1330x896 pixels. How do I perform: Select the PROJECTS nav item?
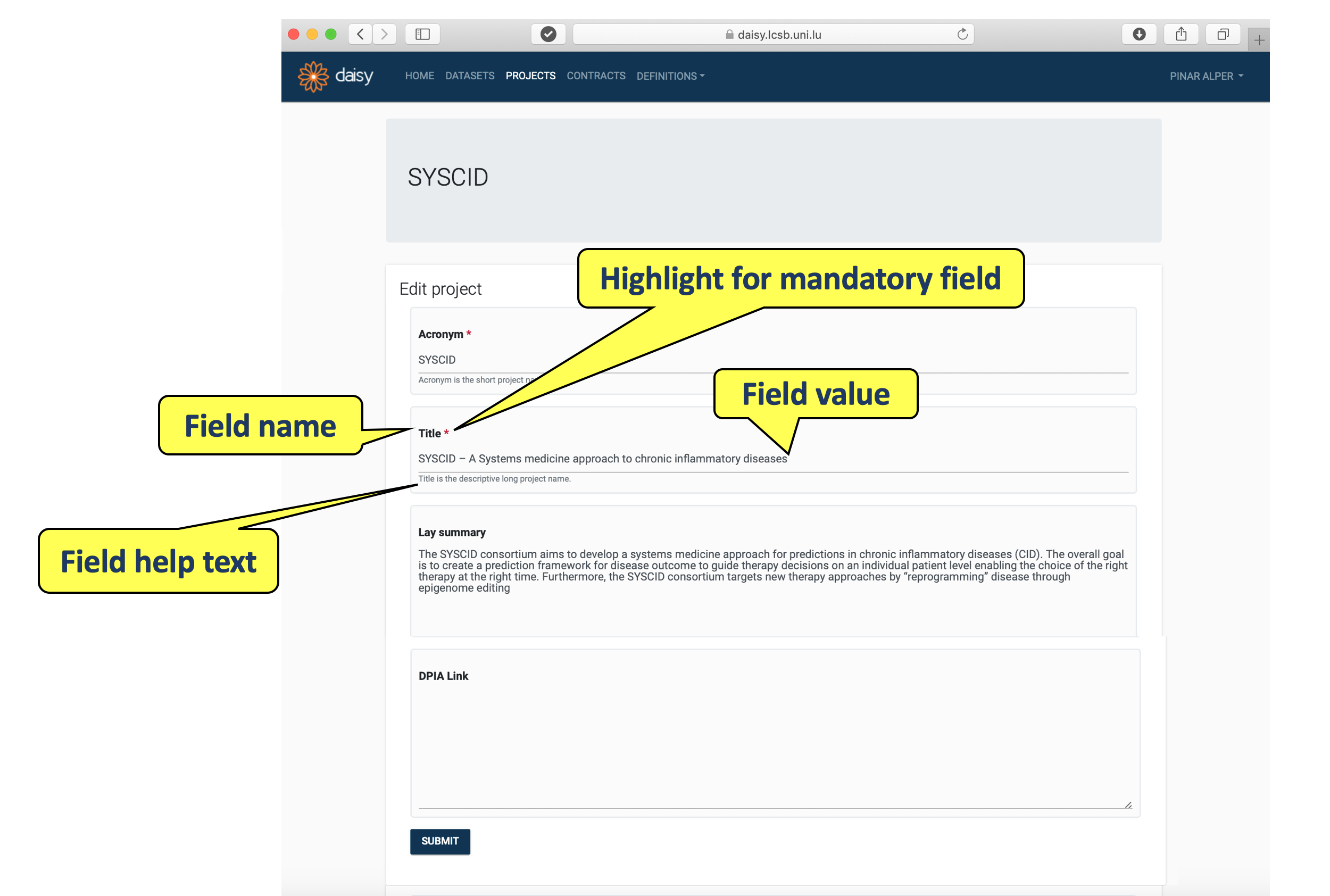530,76
